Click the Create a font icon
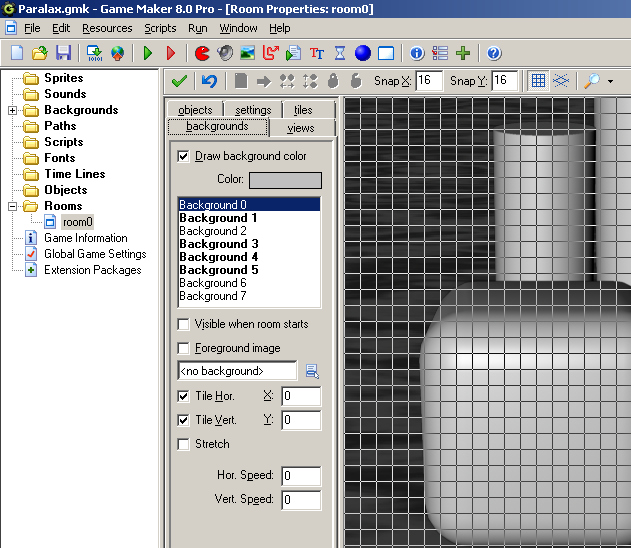The height and width of the screenshot is (548, 631). (x=317, y=53)
